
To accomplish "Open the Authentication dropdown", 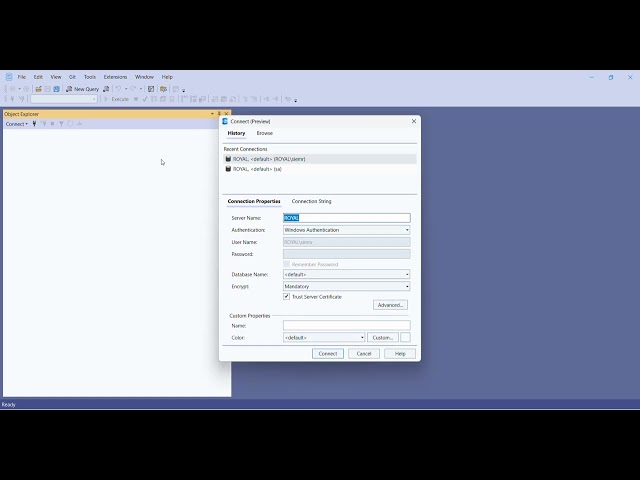I will 347,230.
